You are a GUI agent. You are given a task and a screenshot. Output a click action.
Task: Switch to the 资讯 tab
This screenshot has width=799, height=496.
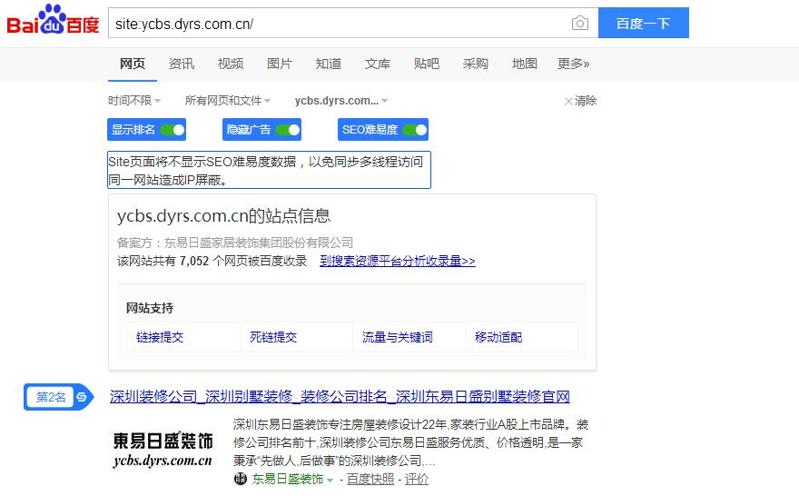[181, 64]
